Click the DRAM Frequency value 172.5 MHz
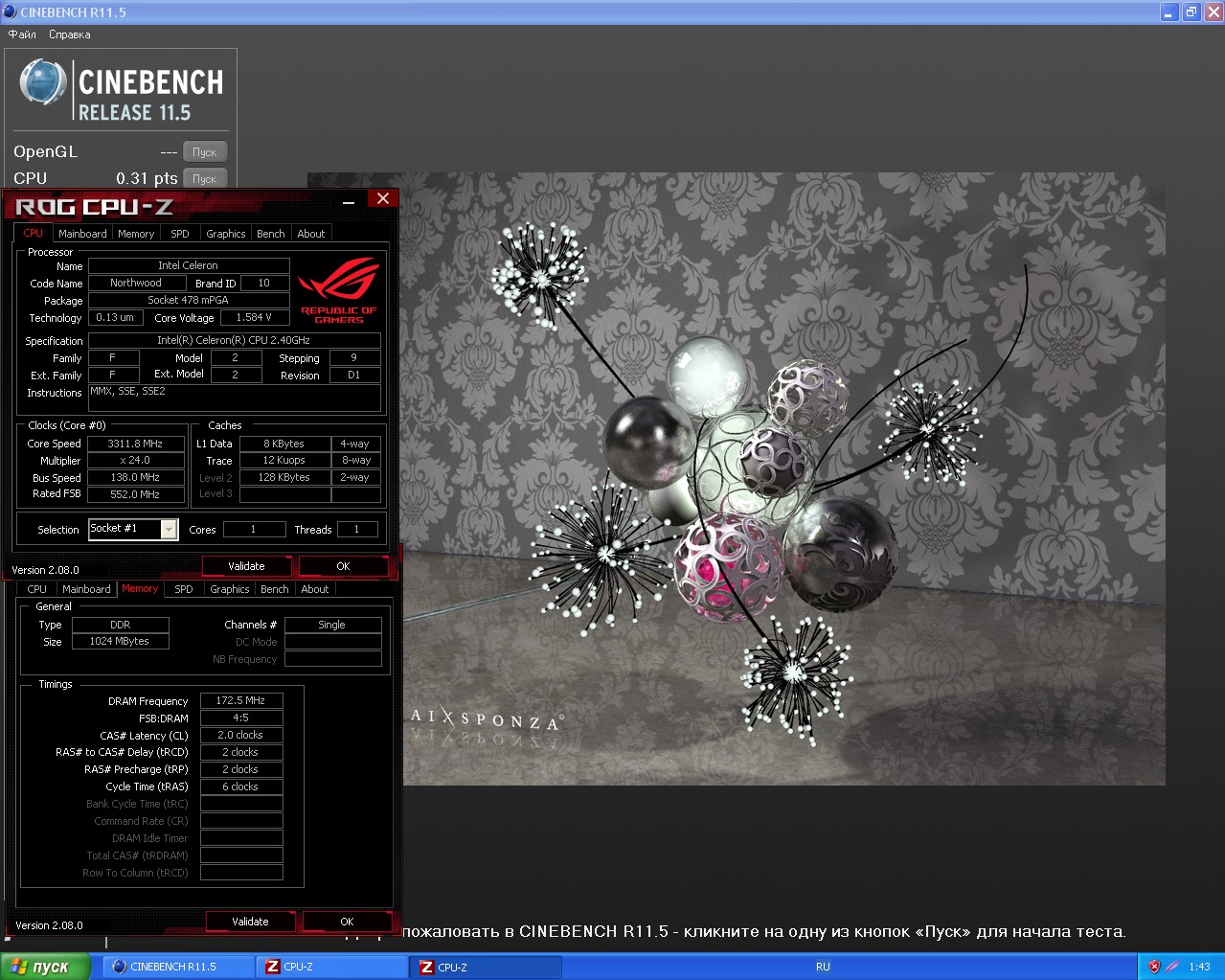The width and height of the screenshot is (1225, 980). click(241, 700)
